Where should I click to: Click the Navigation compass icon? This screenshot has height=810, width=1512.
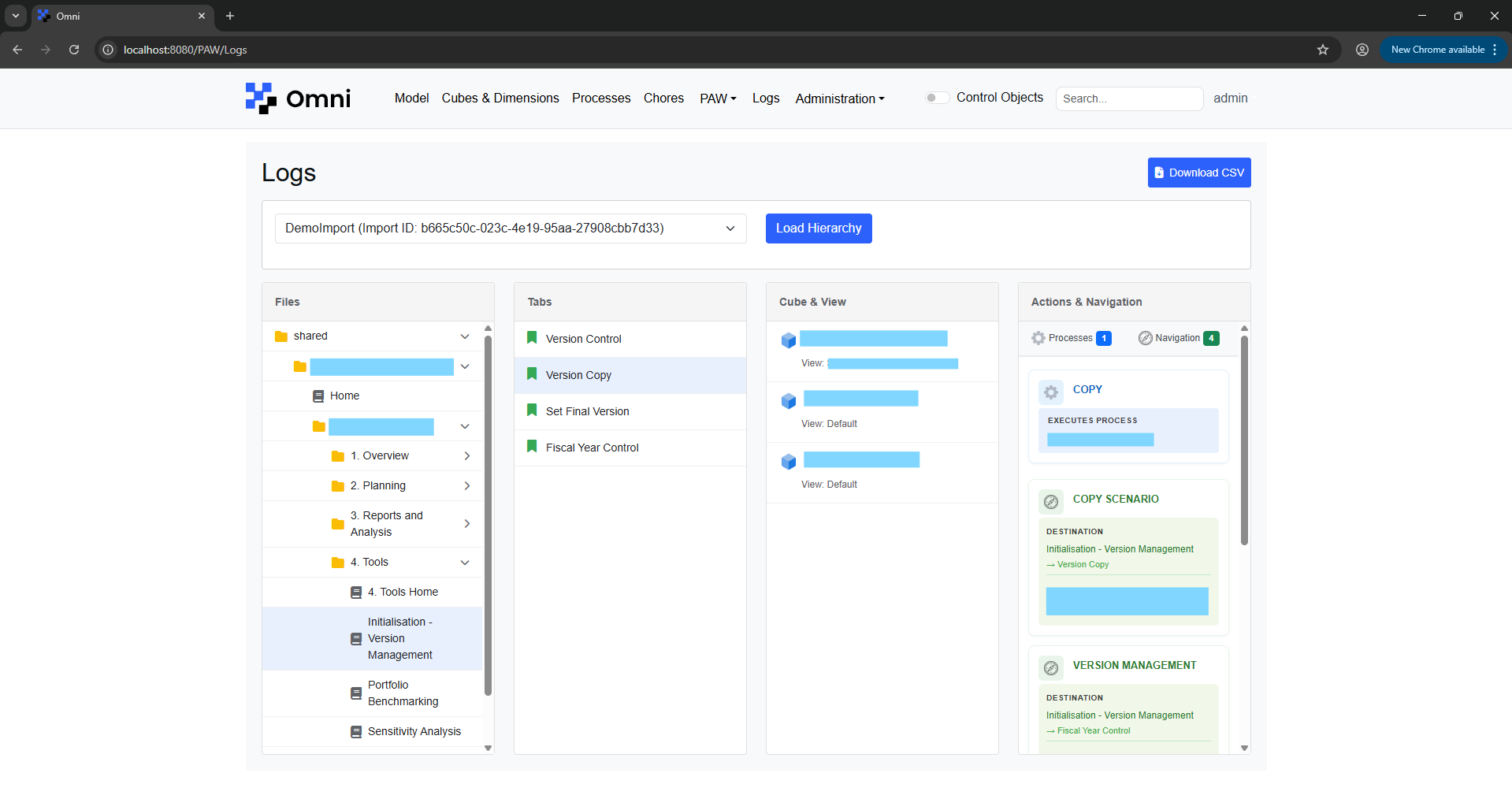tap(1146, 338)
